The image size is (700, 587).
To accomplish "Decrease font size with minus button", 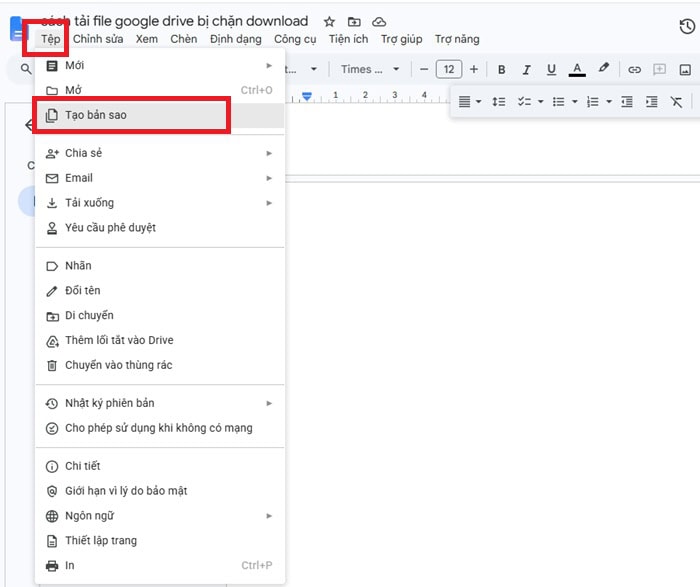I will click(x=424, y=69).
